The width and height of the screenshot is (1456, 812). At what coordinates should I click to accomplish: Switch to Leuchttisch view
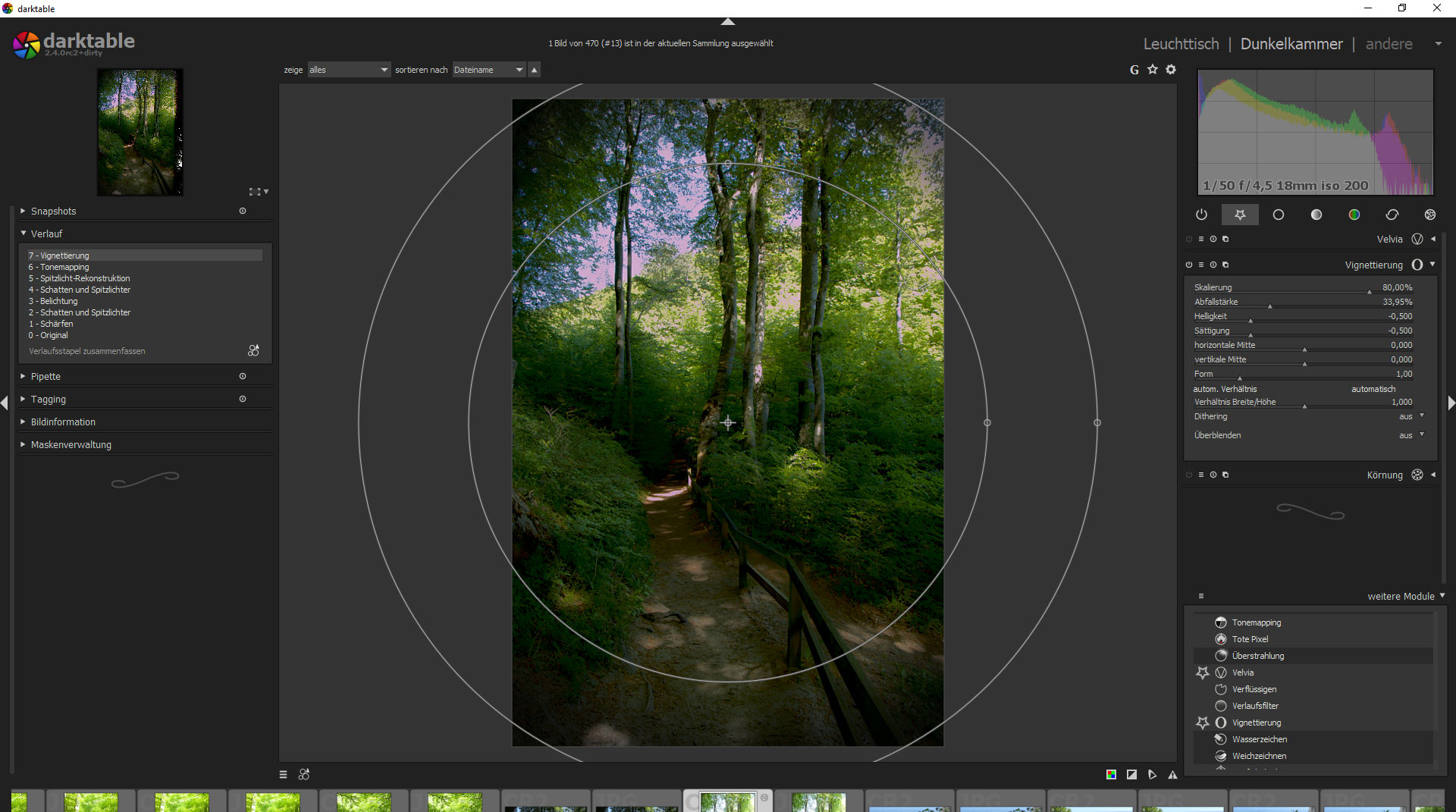click(x=1181, y=44)
